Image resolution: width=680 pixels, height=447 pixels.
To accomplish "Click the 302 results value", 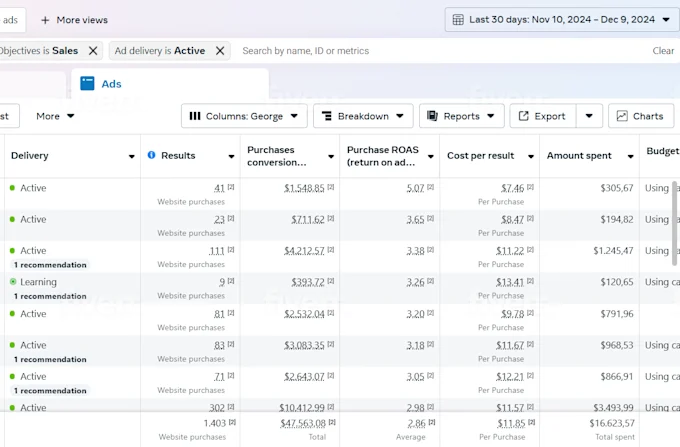I will (217, 408).
